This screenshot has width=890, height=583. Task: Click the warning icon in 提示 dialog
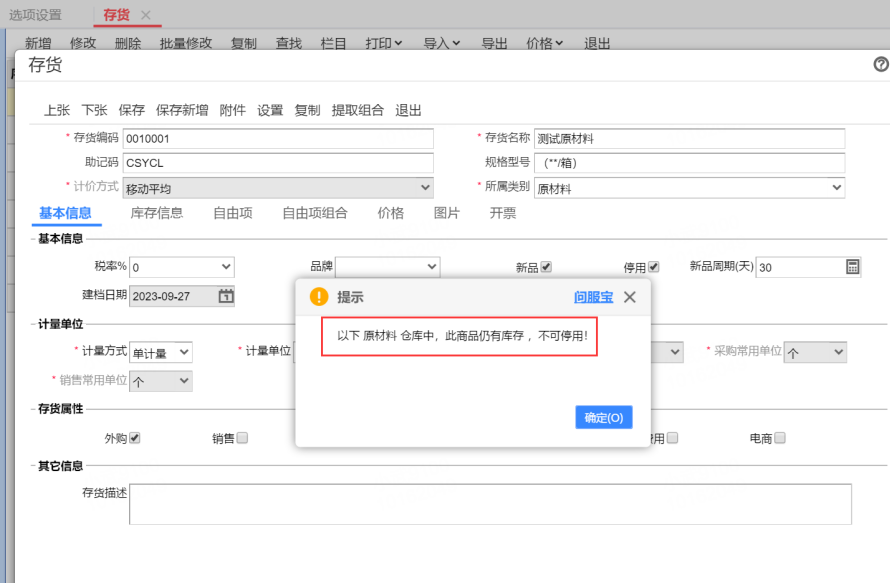point(319,296)
